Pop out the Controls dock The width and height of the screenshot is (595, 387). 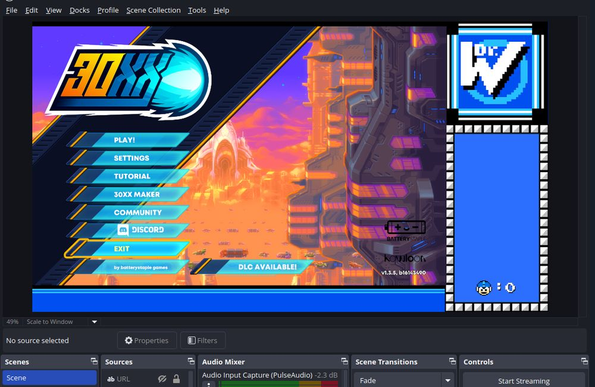[584, 361]
